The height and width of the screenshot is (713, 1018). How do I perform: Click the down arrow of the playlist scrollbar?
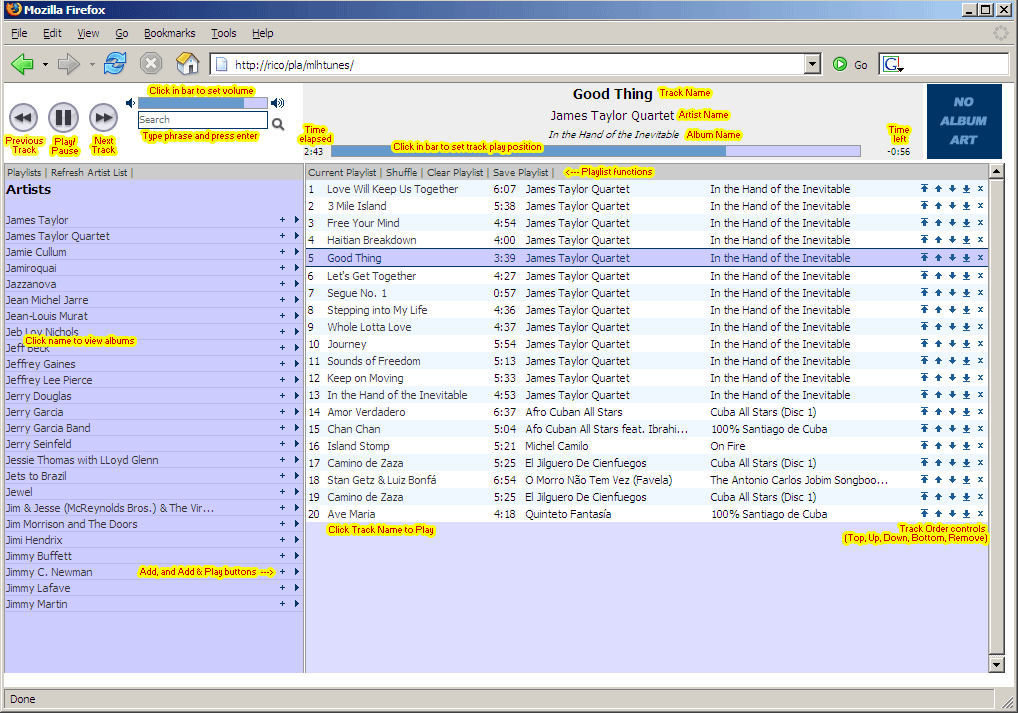click(x=996, y=664)
